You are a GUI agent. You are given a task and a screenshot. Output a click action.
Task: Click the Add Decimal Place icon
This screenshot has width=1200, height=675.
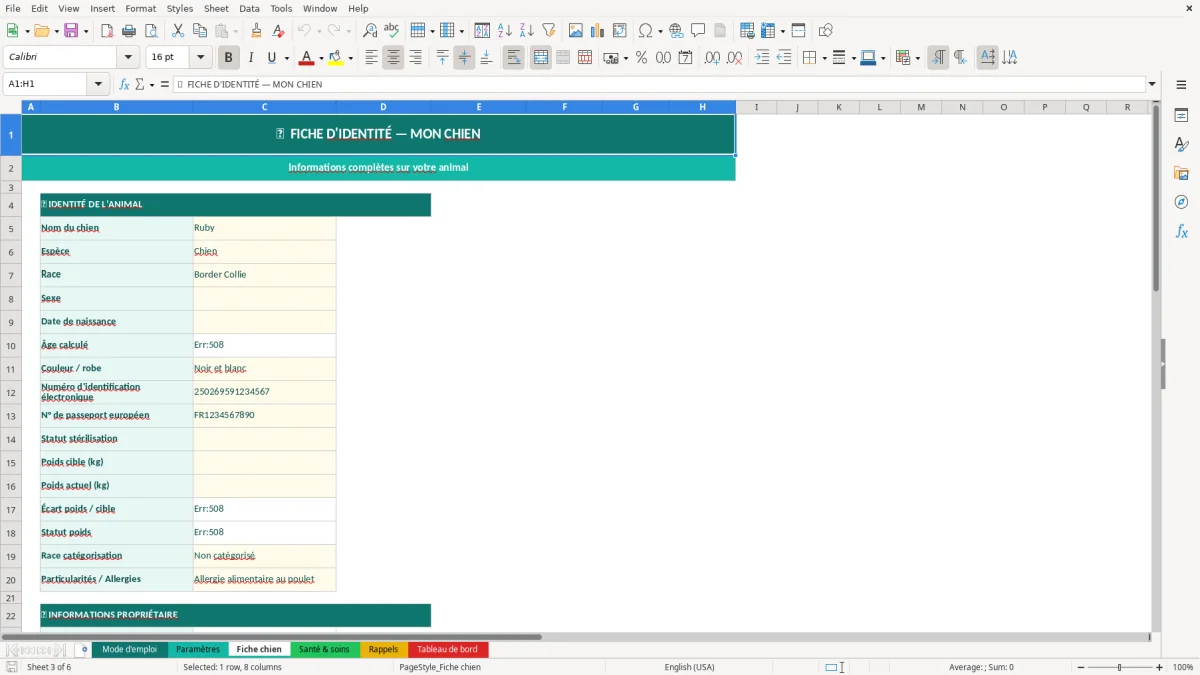[712, 58]
